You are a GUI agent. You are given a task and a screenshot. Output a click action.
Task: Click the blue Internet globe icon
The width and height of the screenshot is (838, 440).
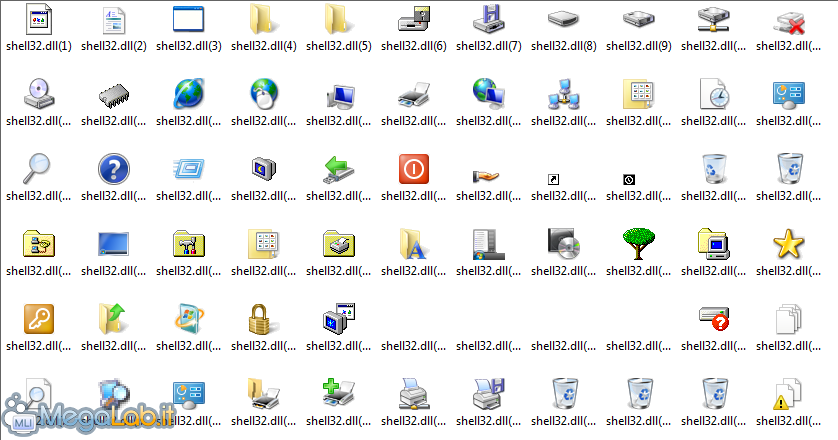click(x=189, y=94)
